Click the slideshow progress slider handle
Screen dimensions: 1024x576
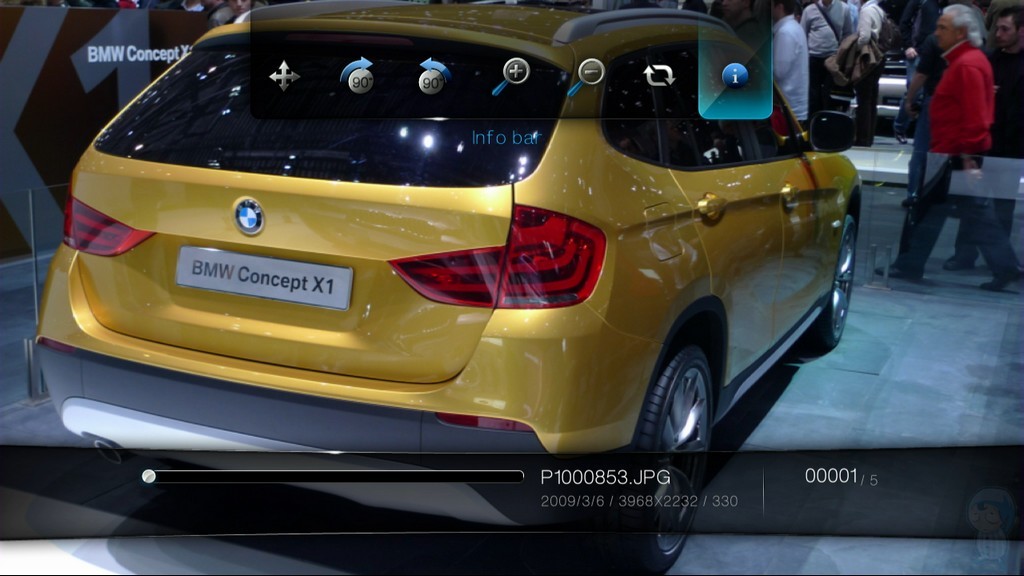[x=149, y=476]
